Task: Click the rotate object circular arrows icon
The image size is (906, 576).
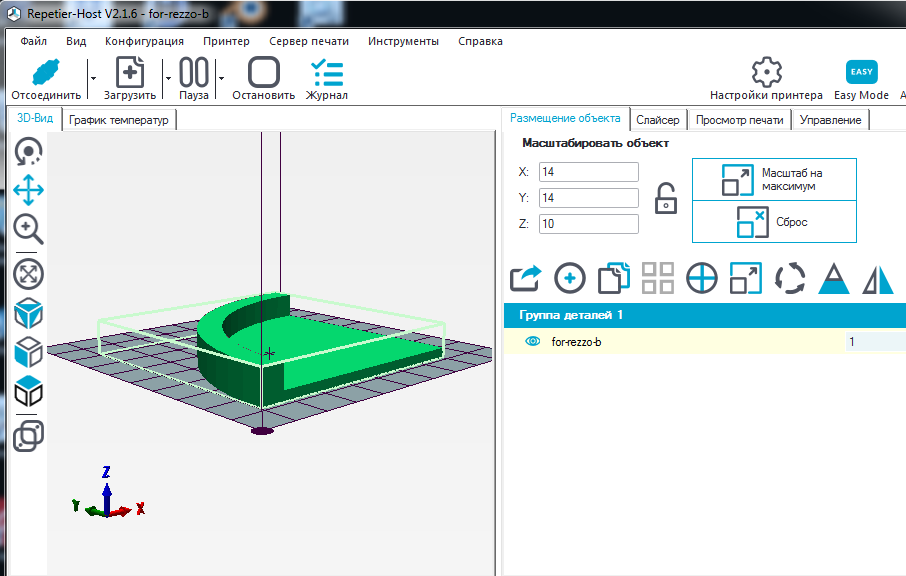Action: [x=790, y=278]
